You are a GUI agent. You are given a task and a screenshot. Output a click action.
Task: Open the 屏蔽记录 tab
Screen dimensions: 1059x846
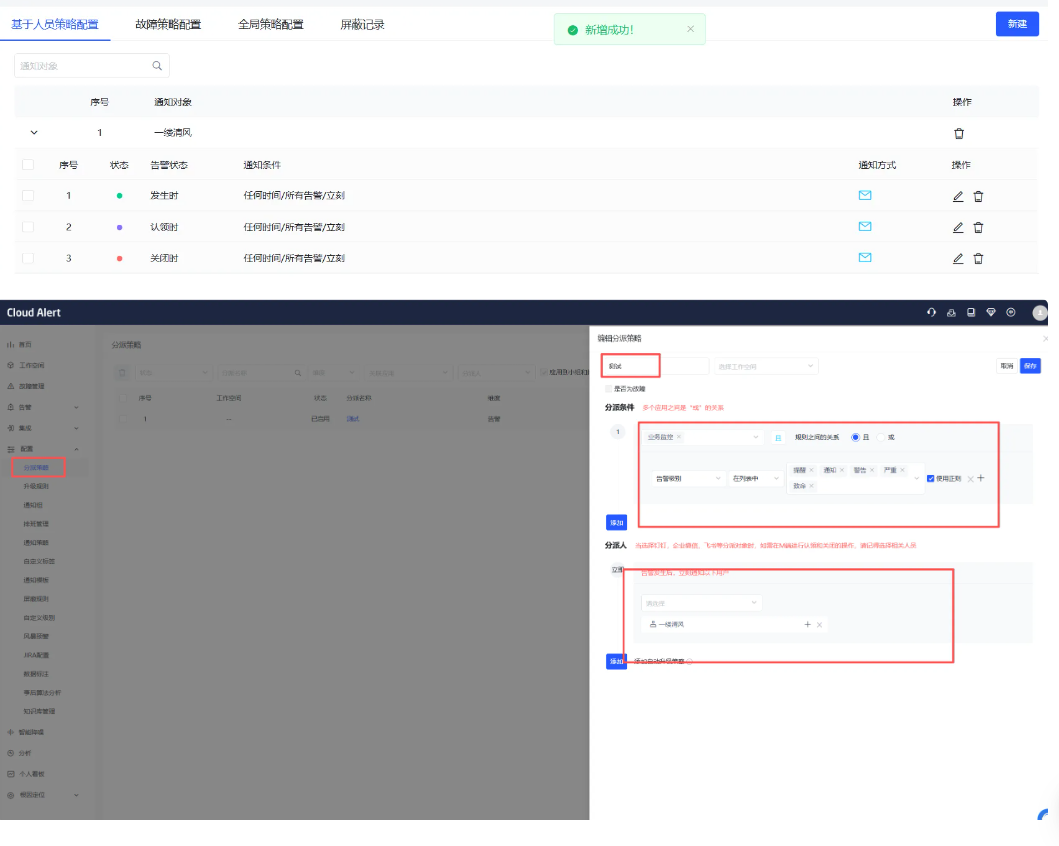[x=362, y=24]
